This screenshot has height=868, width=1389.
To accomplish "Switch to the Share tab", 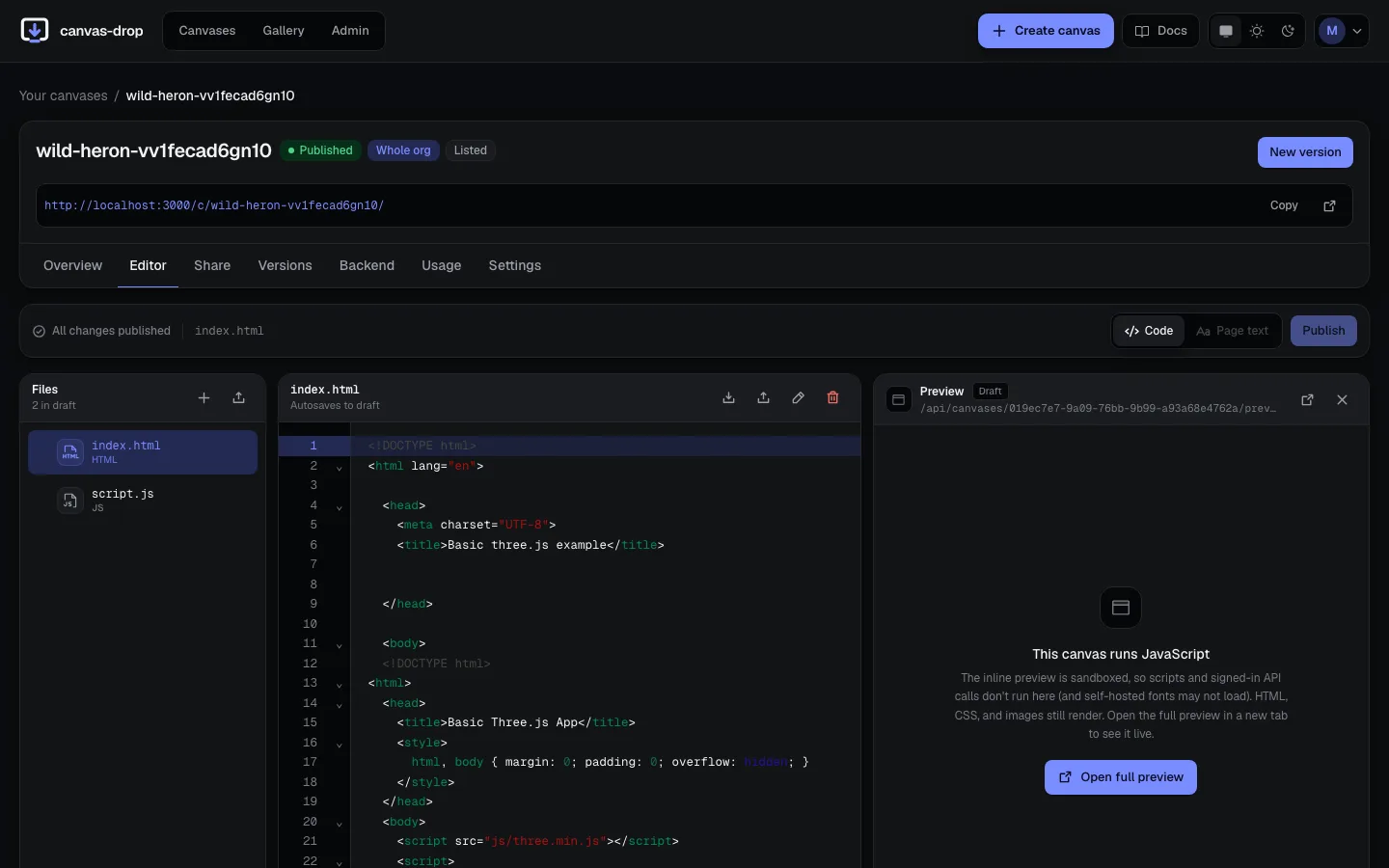I will coord(212,265).
